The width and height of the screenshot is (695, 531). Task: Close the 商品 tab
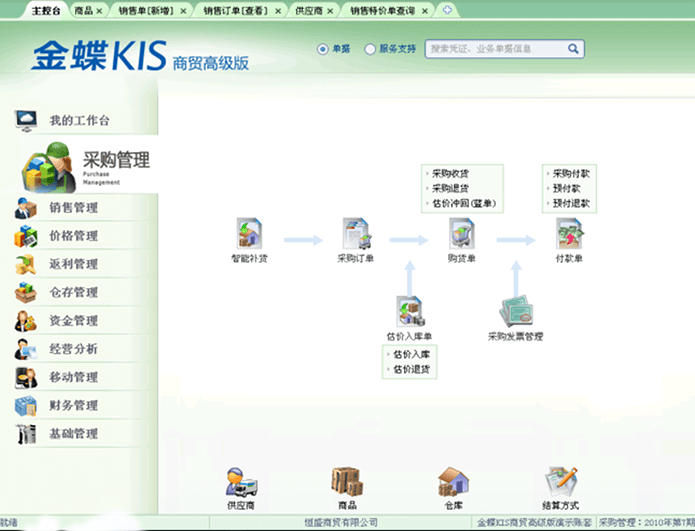99,11
